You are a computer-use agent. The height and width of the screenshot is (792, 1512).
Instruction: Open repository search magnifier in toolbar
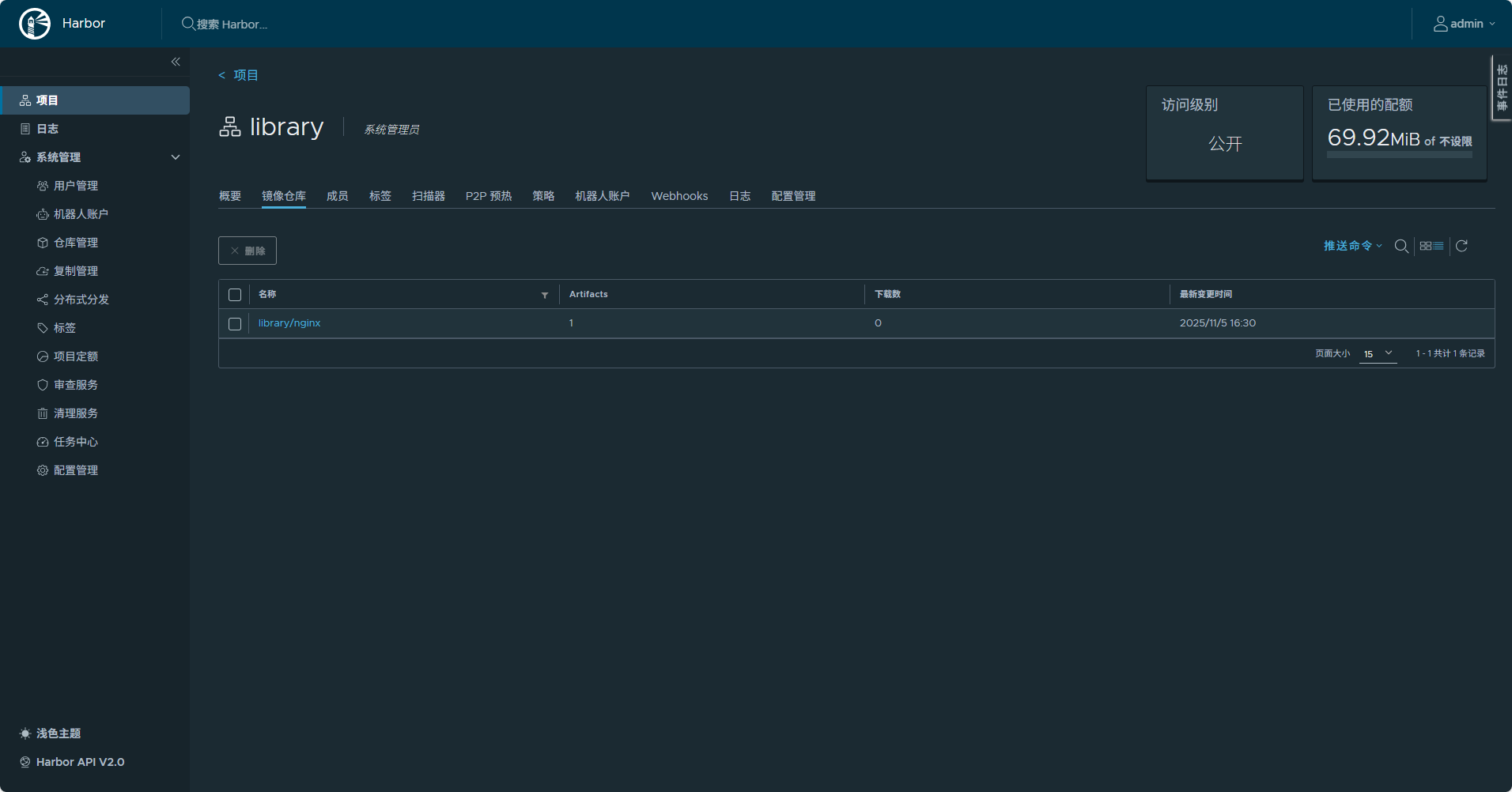[x=1401, y=246]
